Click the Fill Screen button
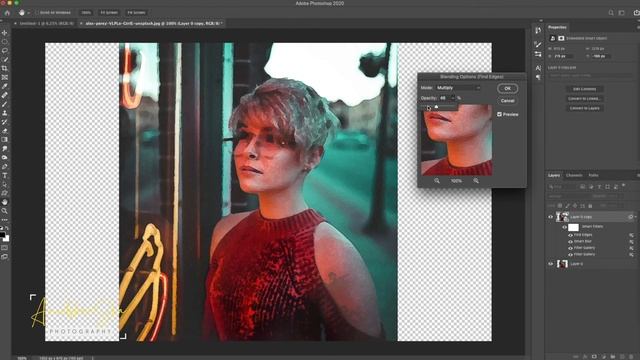The height and width of the screenshot is (360, 640). 136,13
